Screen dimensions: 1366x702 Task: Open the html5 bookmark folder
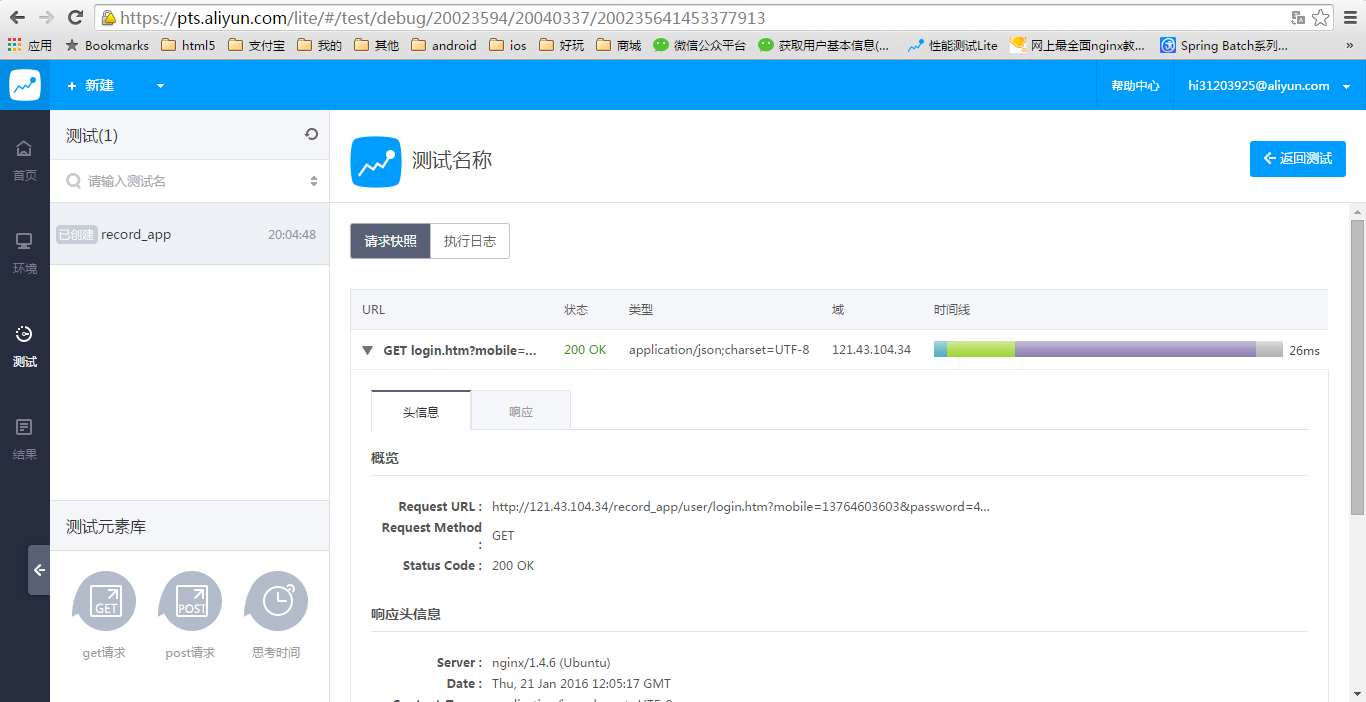tap(187, 45)
